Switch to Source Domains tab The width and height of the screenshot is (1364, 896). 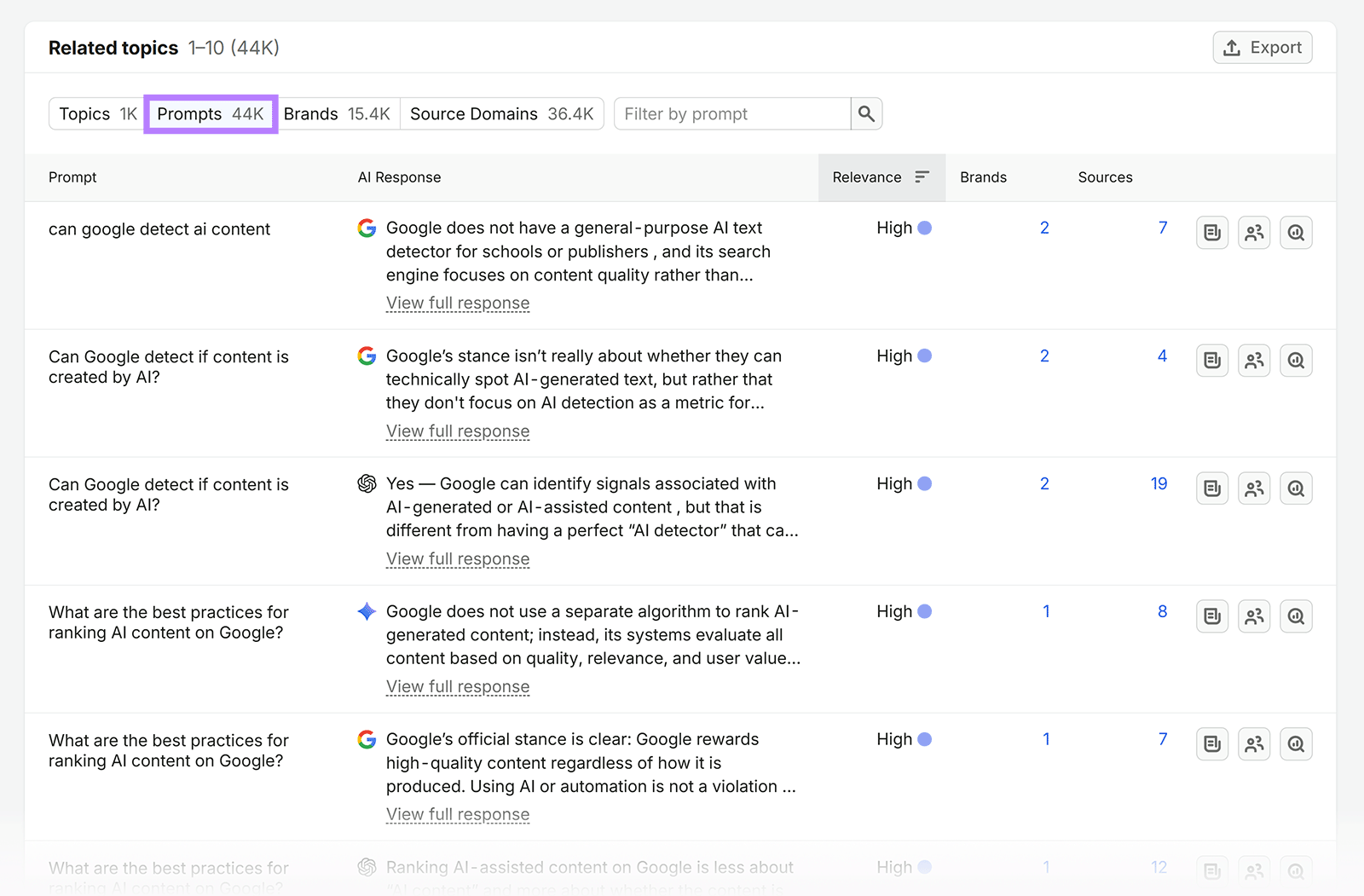502,114
